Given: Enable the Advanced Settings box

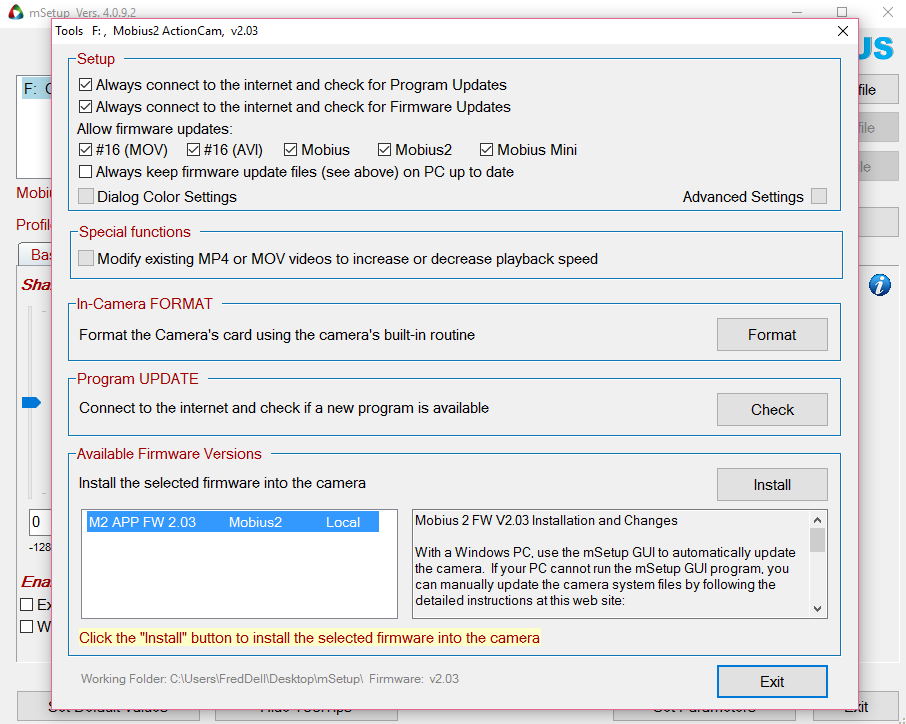Looking at the screenshot, I should click(819, 196).
